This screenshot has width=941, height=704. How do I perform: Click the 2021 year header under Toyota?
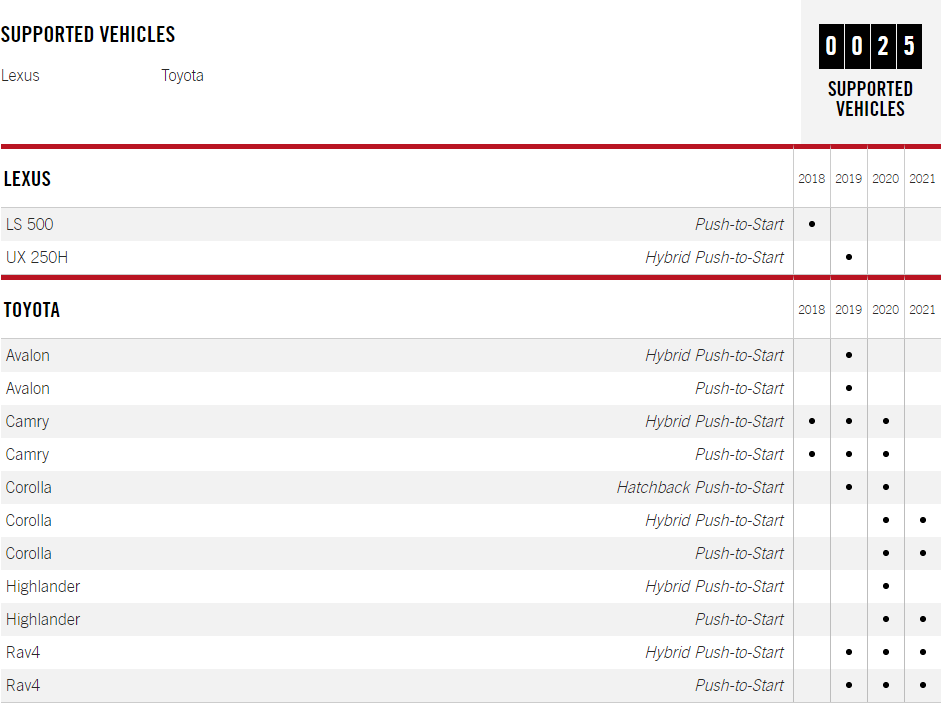(922, 310)
